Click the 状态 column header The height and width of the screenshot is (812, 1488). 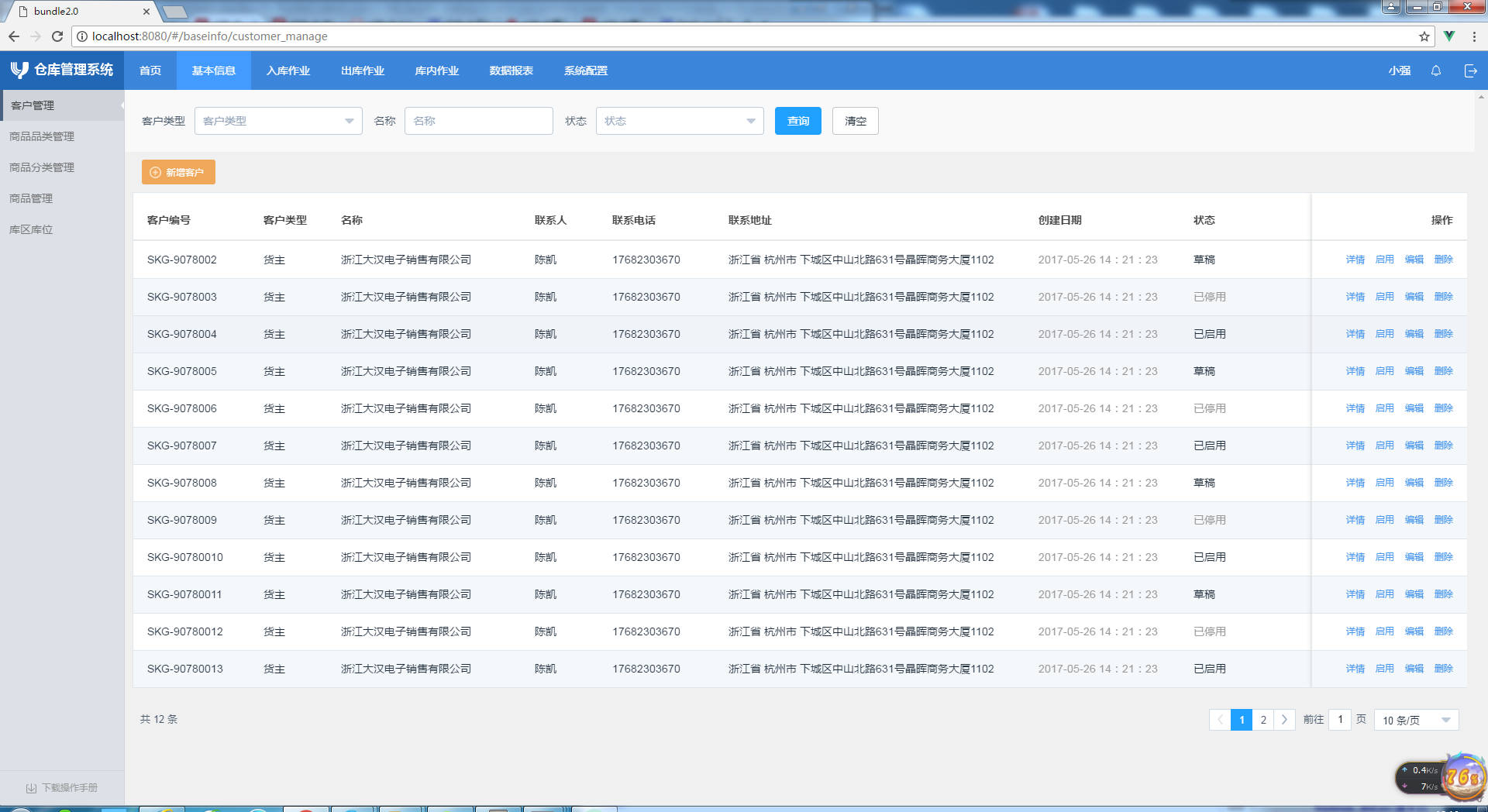coord(1204,220)
